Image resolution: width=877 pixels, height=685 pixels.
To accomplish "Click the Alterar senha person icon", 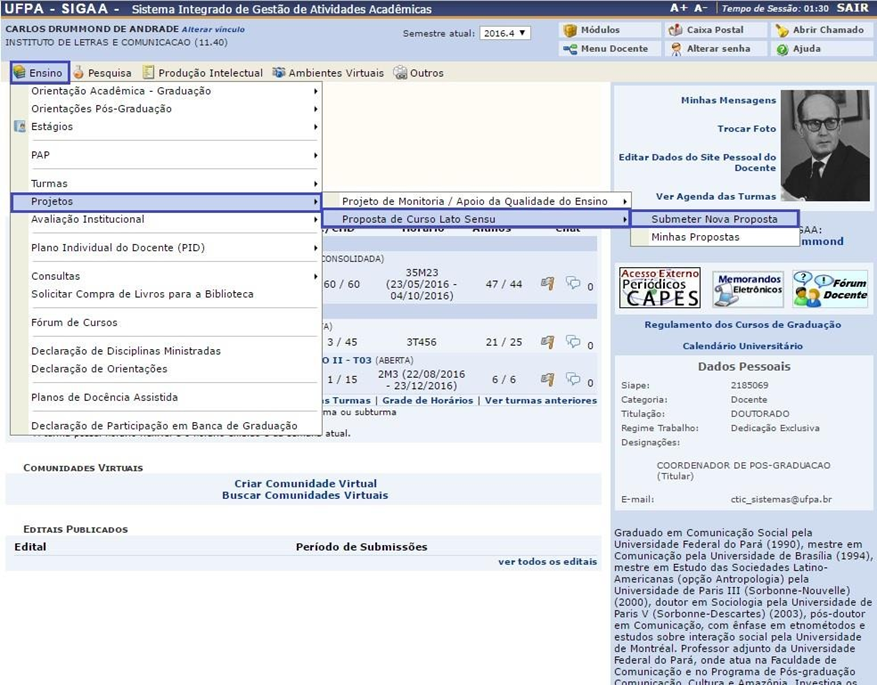I will [676, 48].
